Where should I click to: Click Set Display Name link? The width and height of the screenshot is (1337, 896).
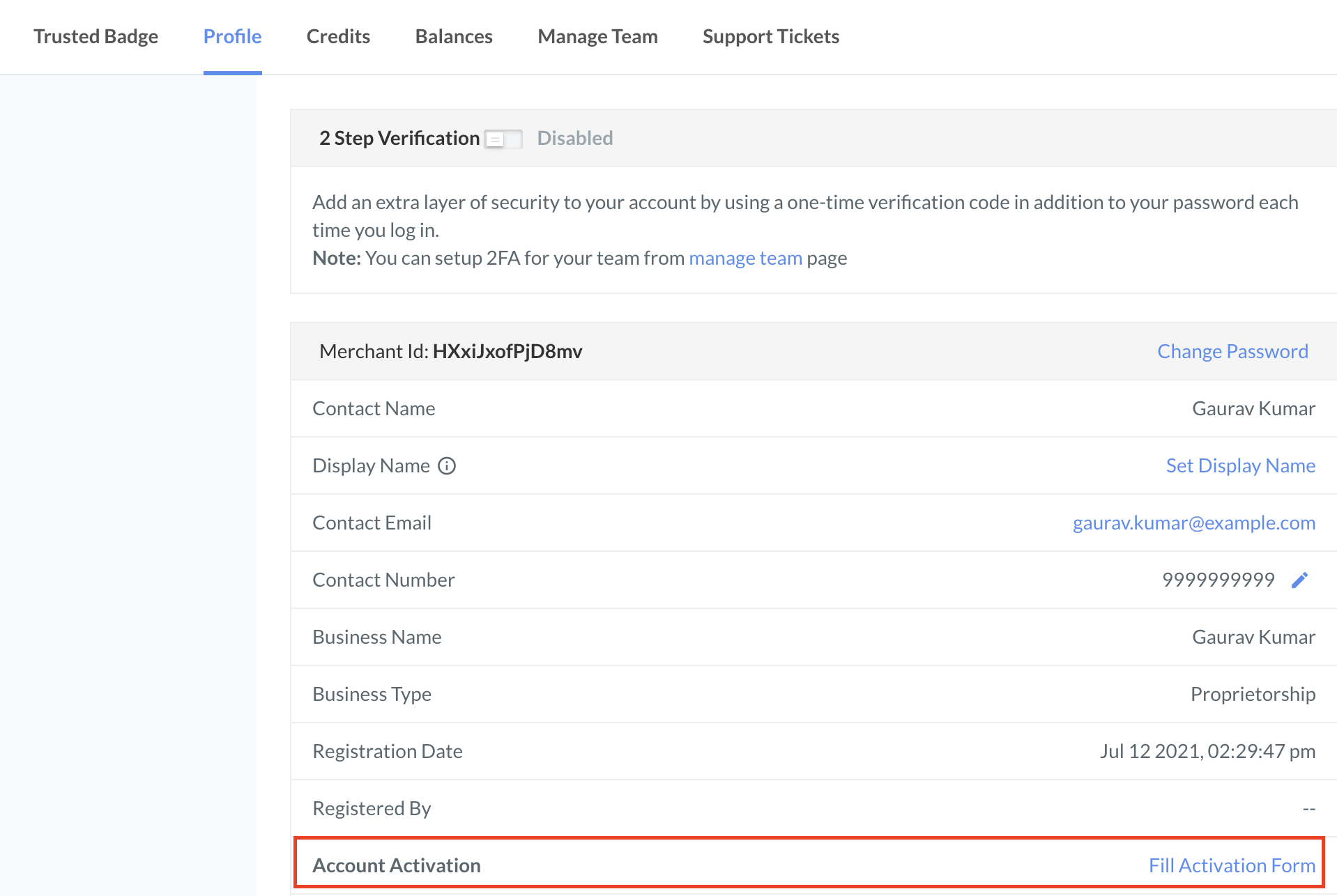coord(1241,465)
